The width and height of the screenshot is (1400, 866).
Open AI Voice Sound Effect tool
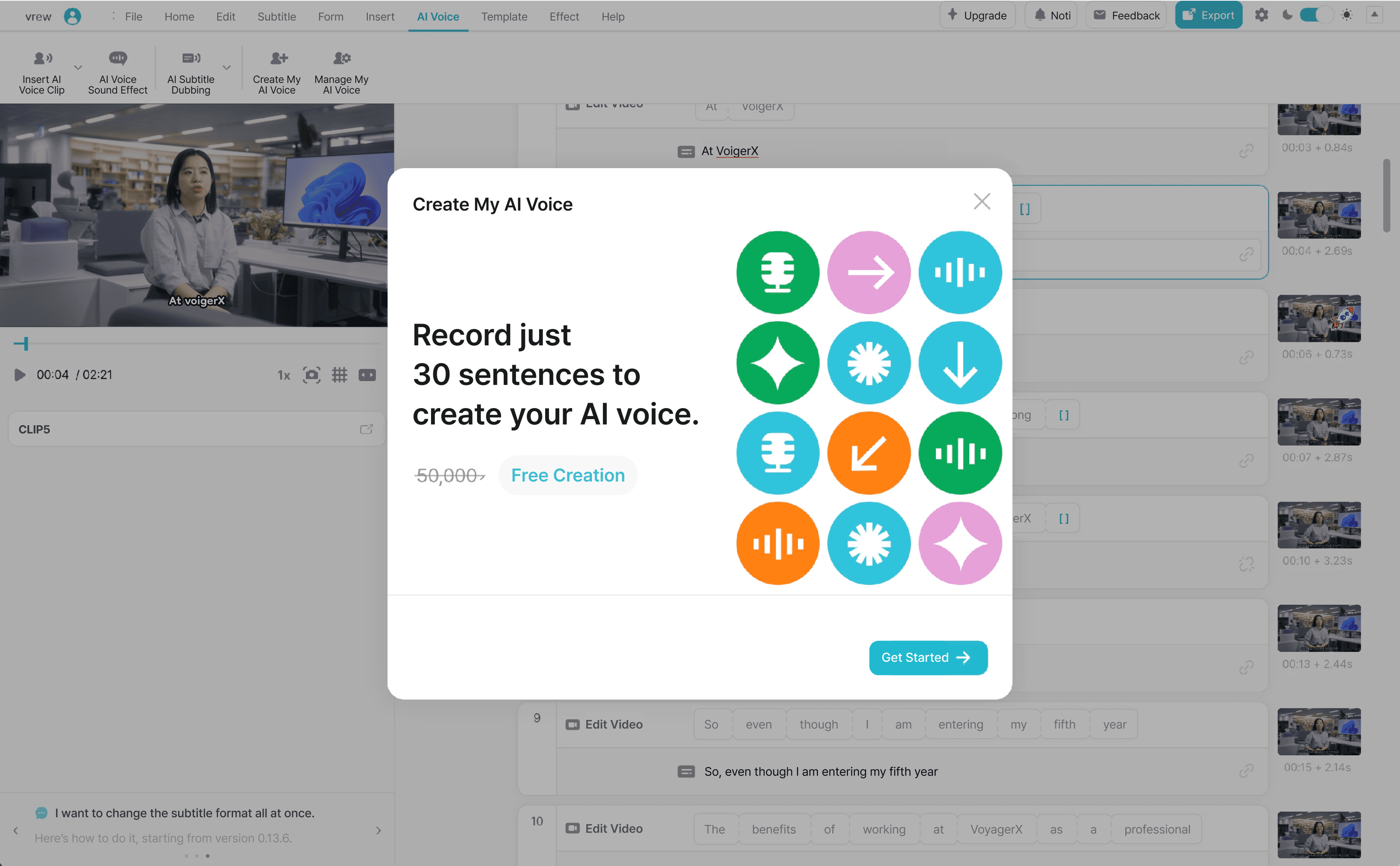[x=118, y=59]
